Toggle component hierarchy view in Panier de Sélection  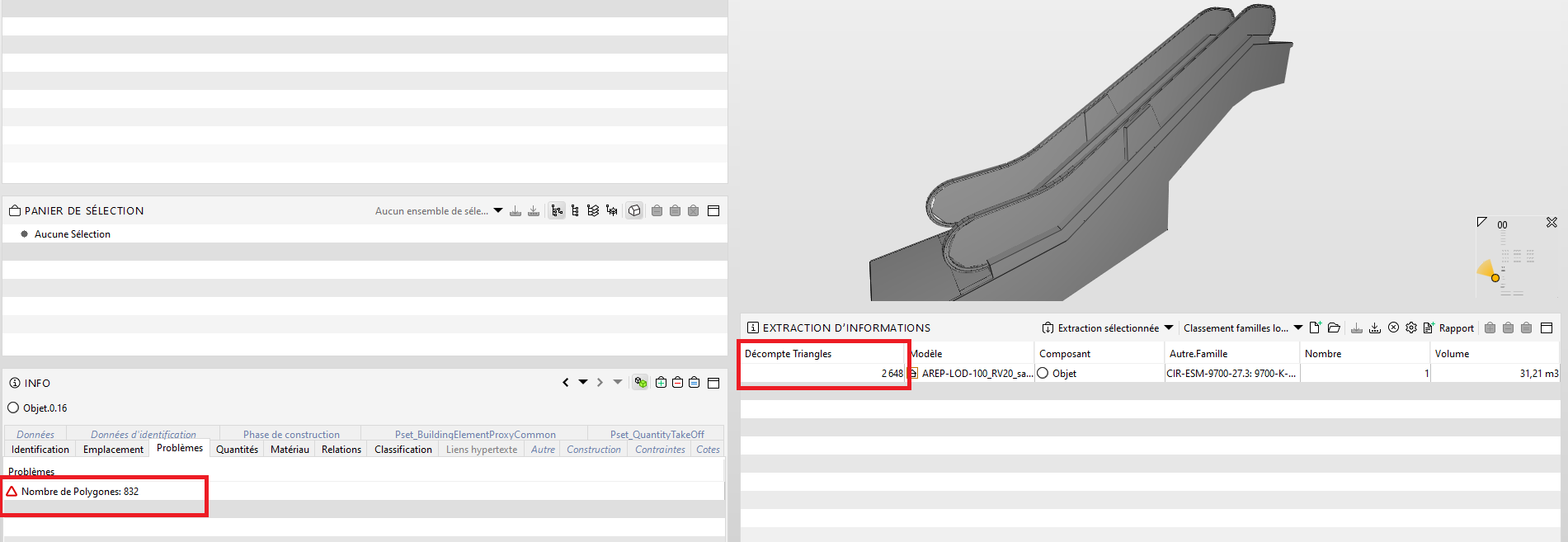click(x=557, y=211)
